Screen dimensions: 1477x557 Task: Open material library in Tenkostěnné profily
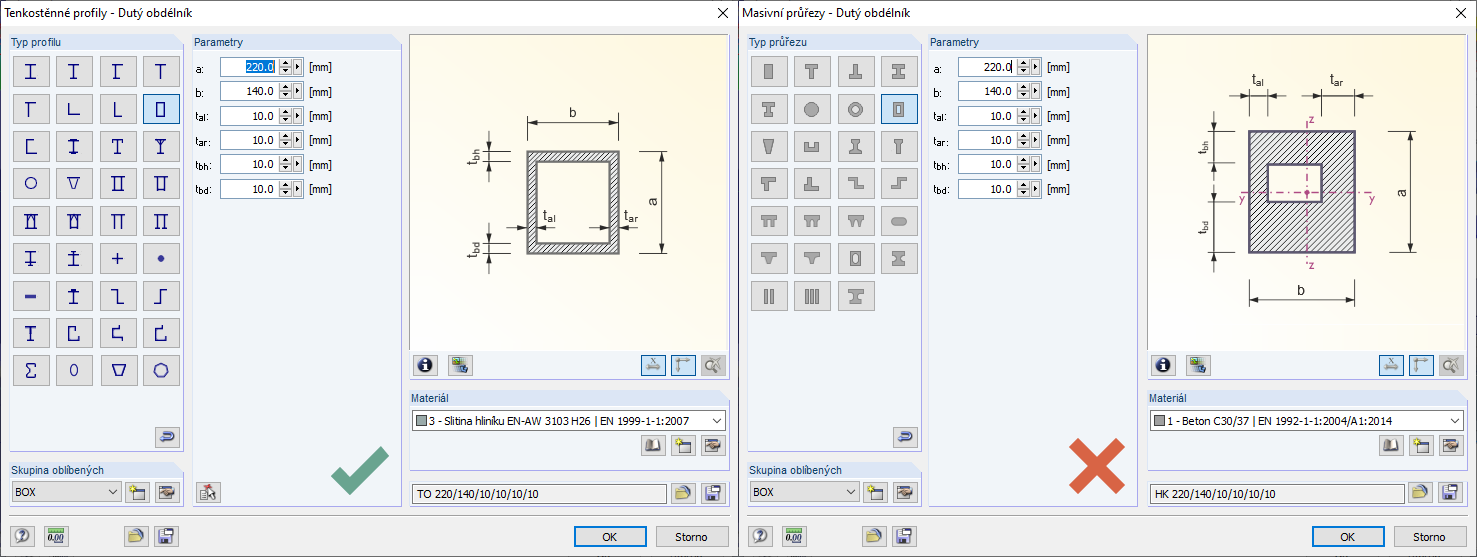(x=653, y=446)
